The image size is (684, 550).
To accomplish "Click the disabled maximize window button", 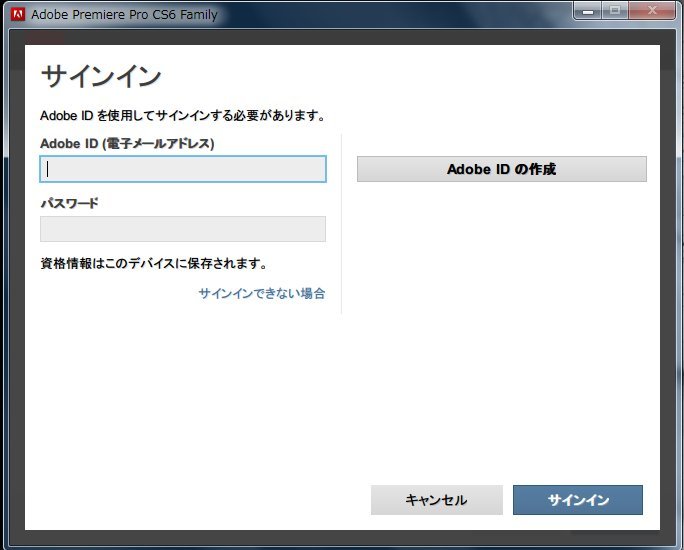I will tap(615, 10).
